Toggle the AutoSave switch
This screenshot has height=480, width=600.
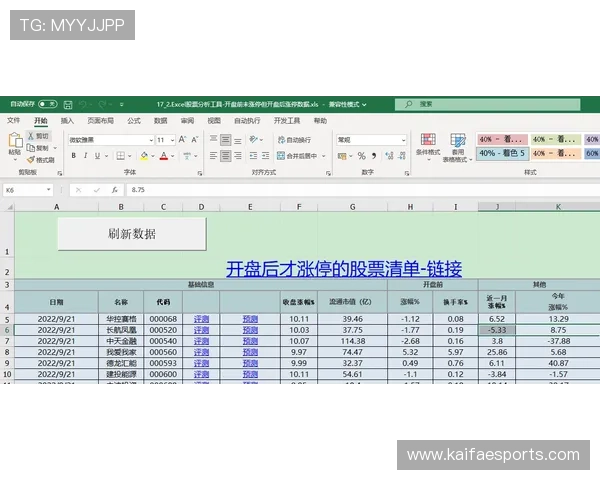pyautogui.click(x=48, y=104)
